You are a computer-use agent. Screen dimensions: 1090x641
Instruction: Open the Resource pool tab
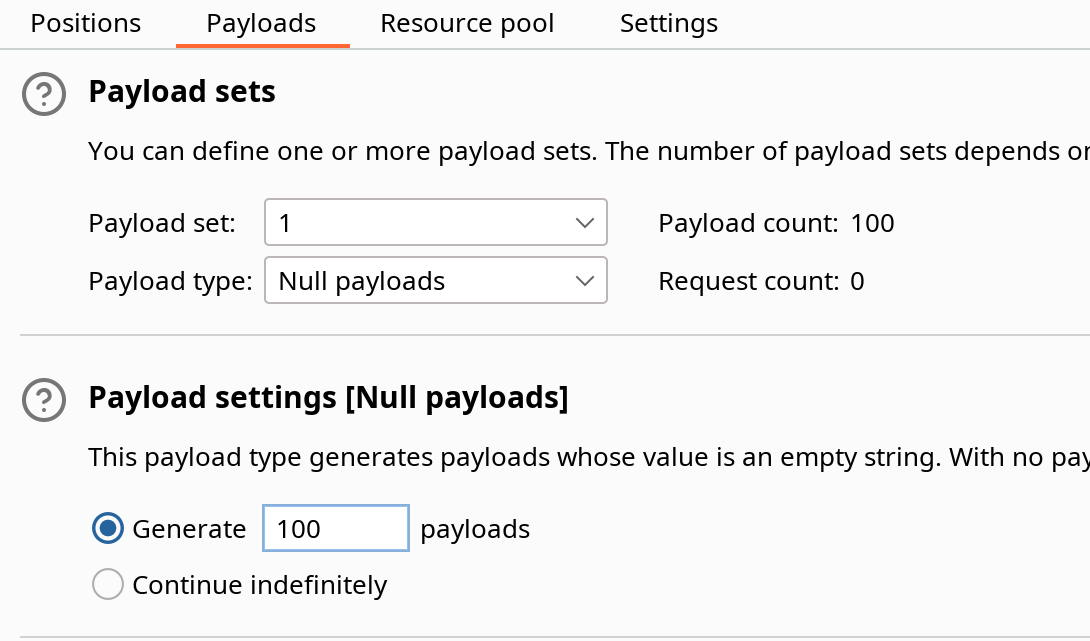pyautogui.click(x=467, y=24)
